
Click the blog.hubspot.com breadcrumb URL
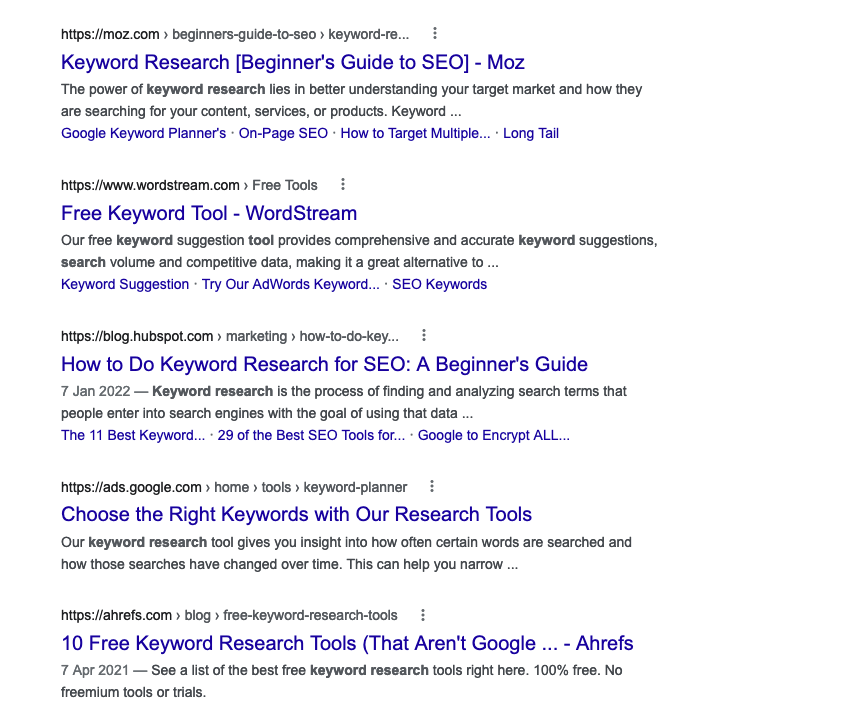pyautogui.click(x=230, y=336)
